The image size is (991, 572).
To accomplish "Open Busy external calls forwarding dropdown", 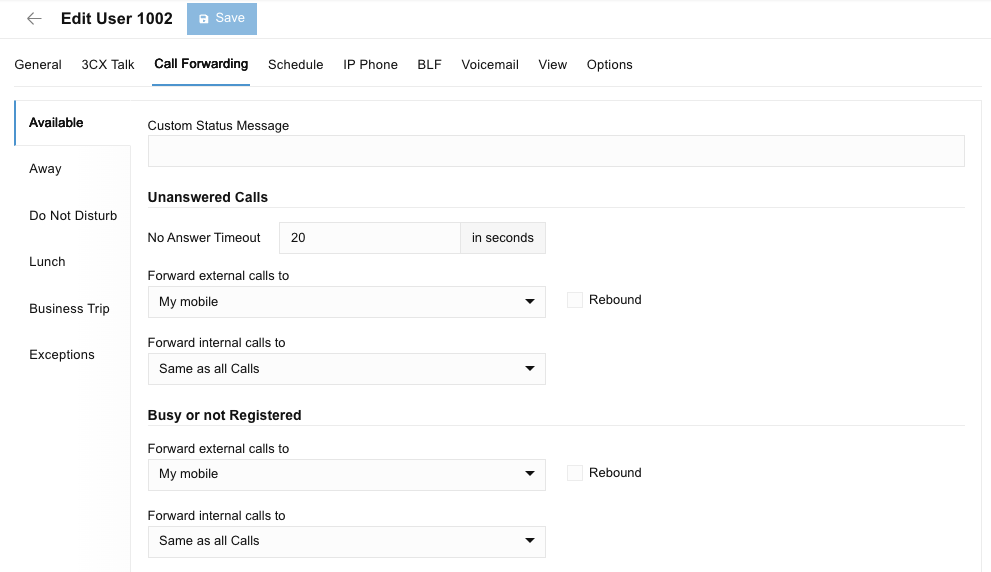I will (346, 474).
